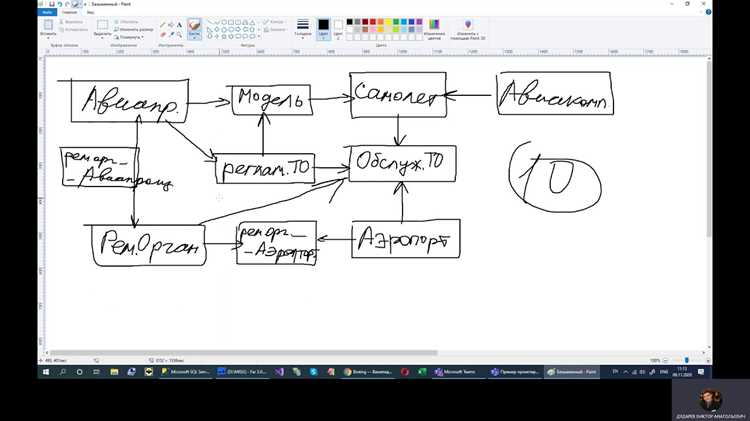Open Skype from the taskbar
This screenshot has width=750, height=421.
(313, 372)
